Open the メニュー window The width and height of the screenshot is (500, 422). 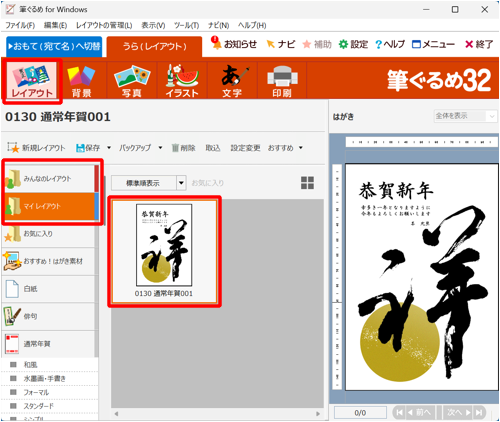[x=433, y=44]
